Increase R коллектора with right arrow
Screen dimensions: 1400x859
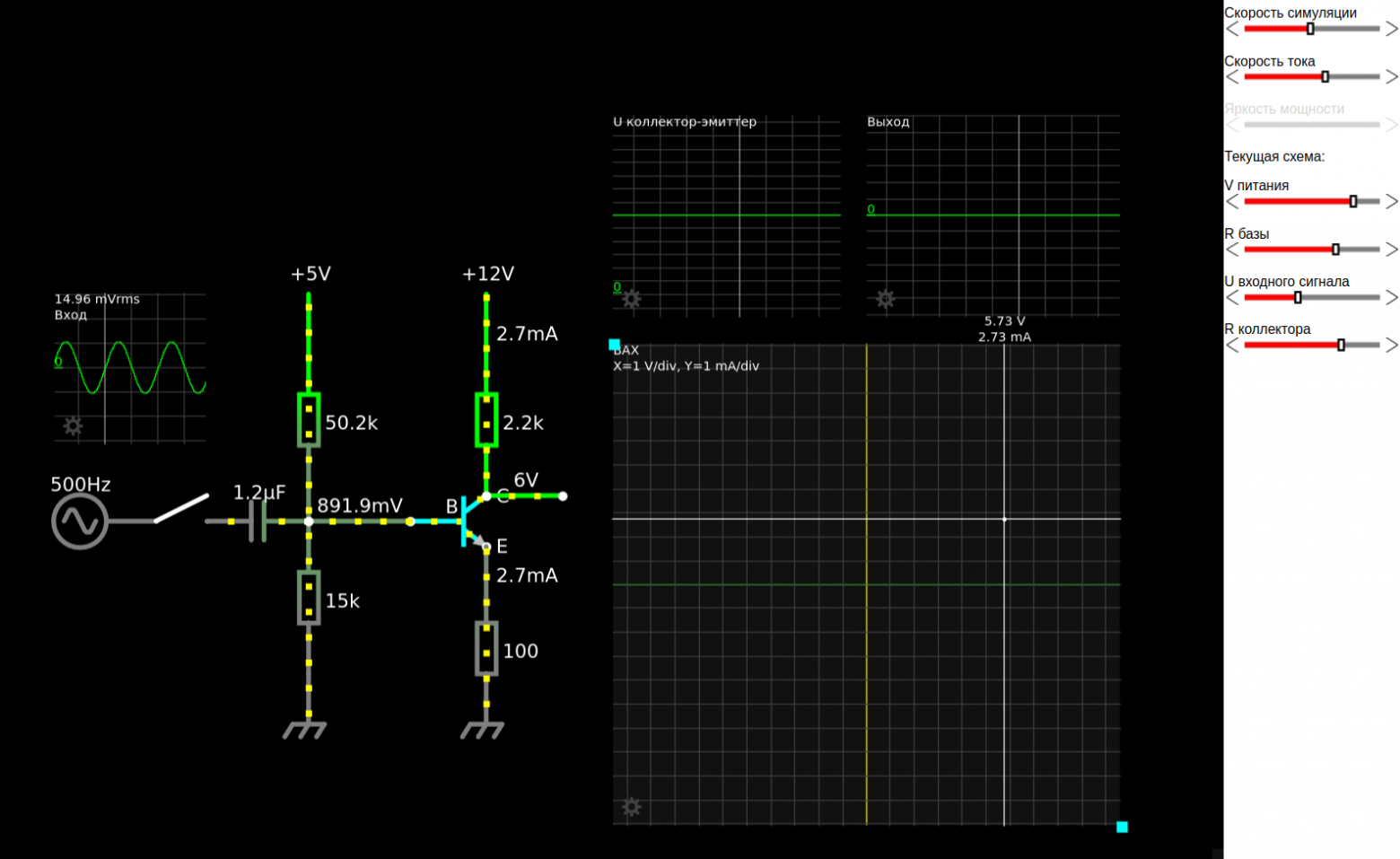point(1392,345)
